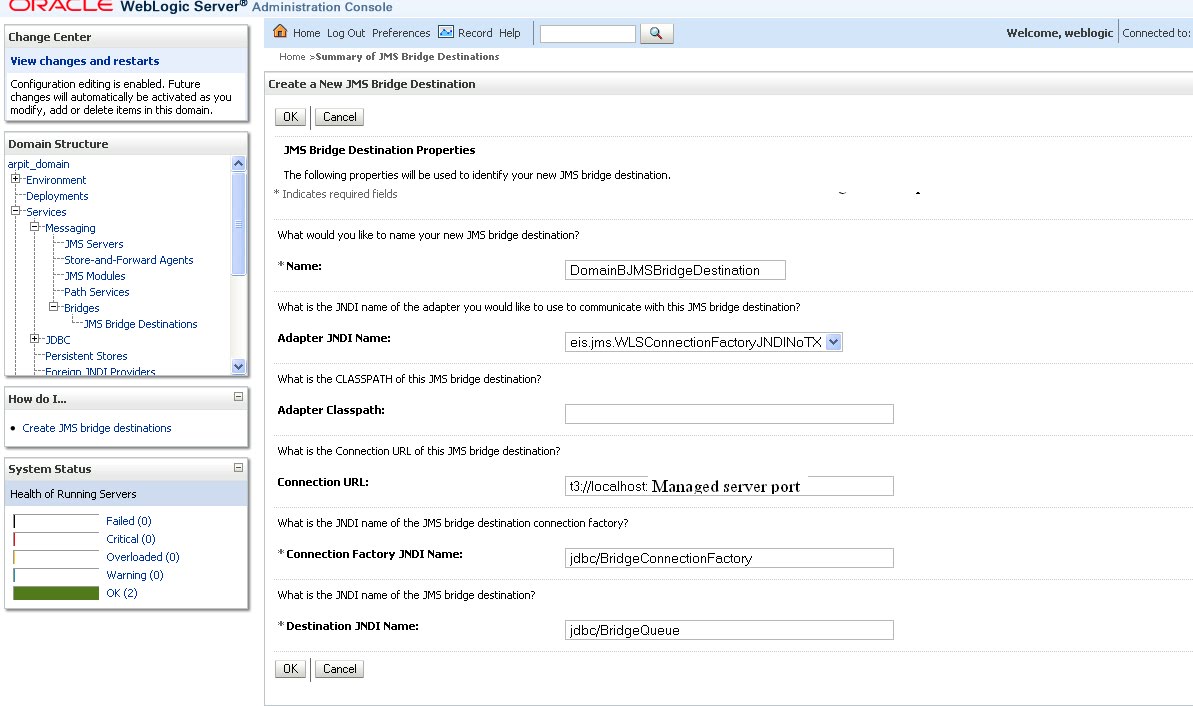Click the toolbar search input box
Screen dimensions: 1193x706
click(587, 33)
